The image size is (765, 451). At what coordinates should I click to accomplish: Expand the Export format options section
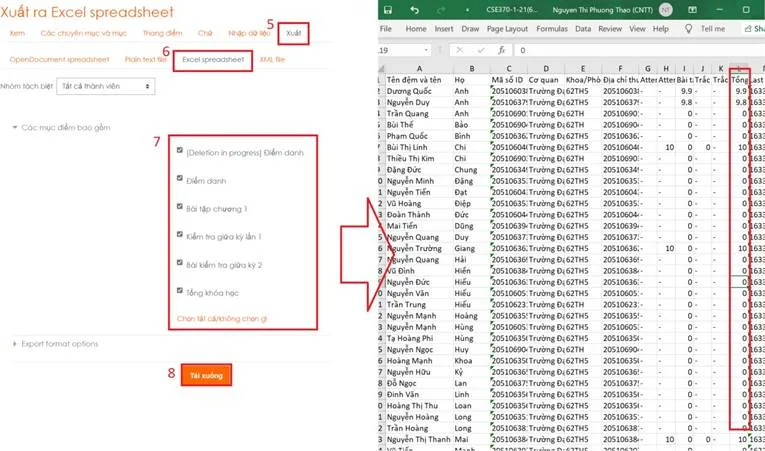pos(60,344)
